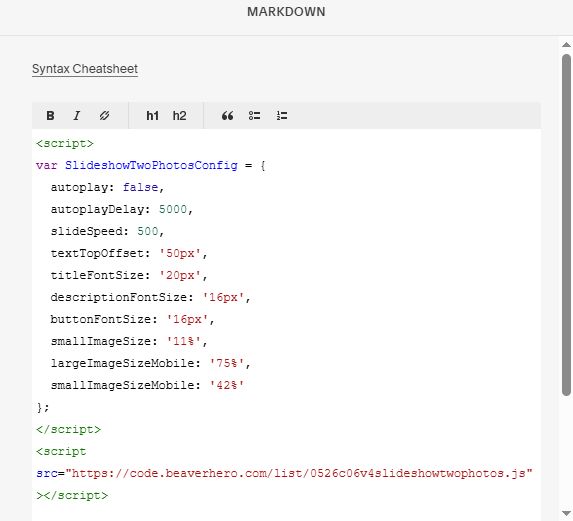573x521 pixels.
Task: Click the vertical scrollbar thumb
Action: [x=566, y=225]
